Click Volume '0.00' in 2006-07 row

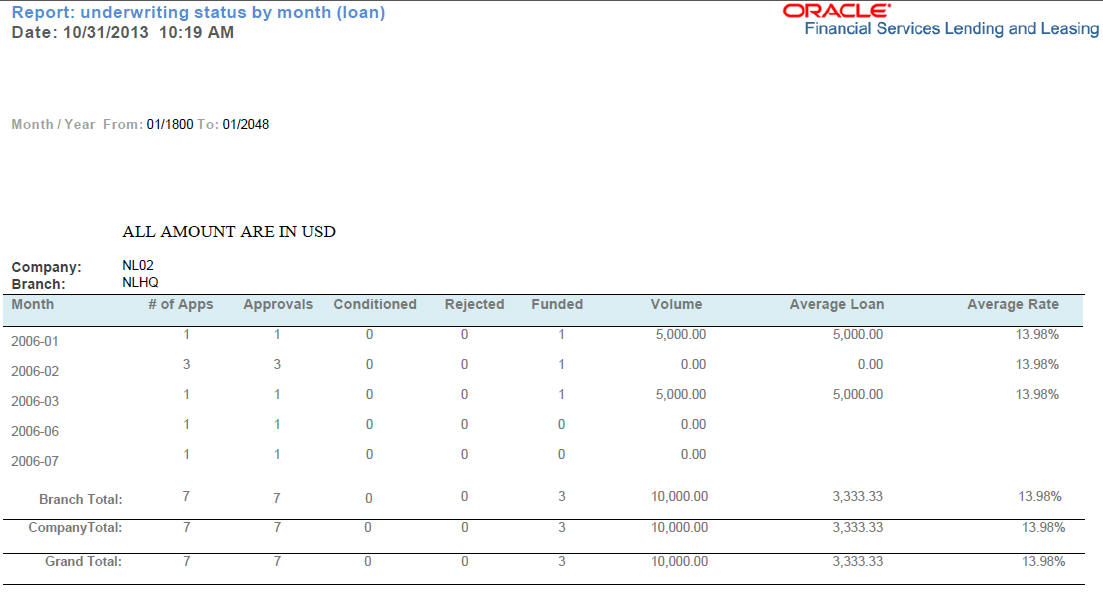pos(693,455)
